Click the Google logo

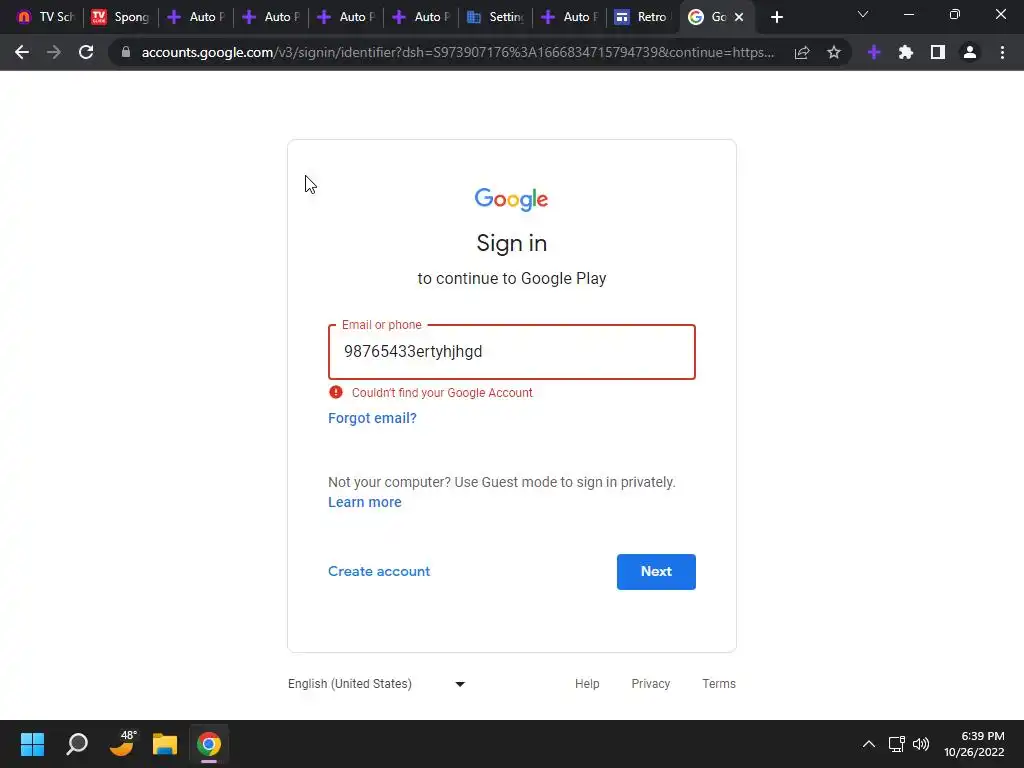(x=511, y=199)
